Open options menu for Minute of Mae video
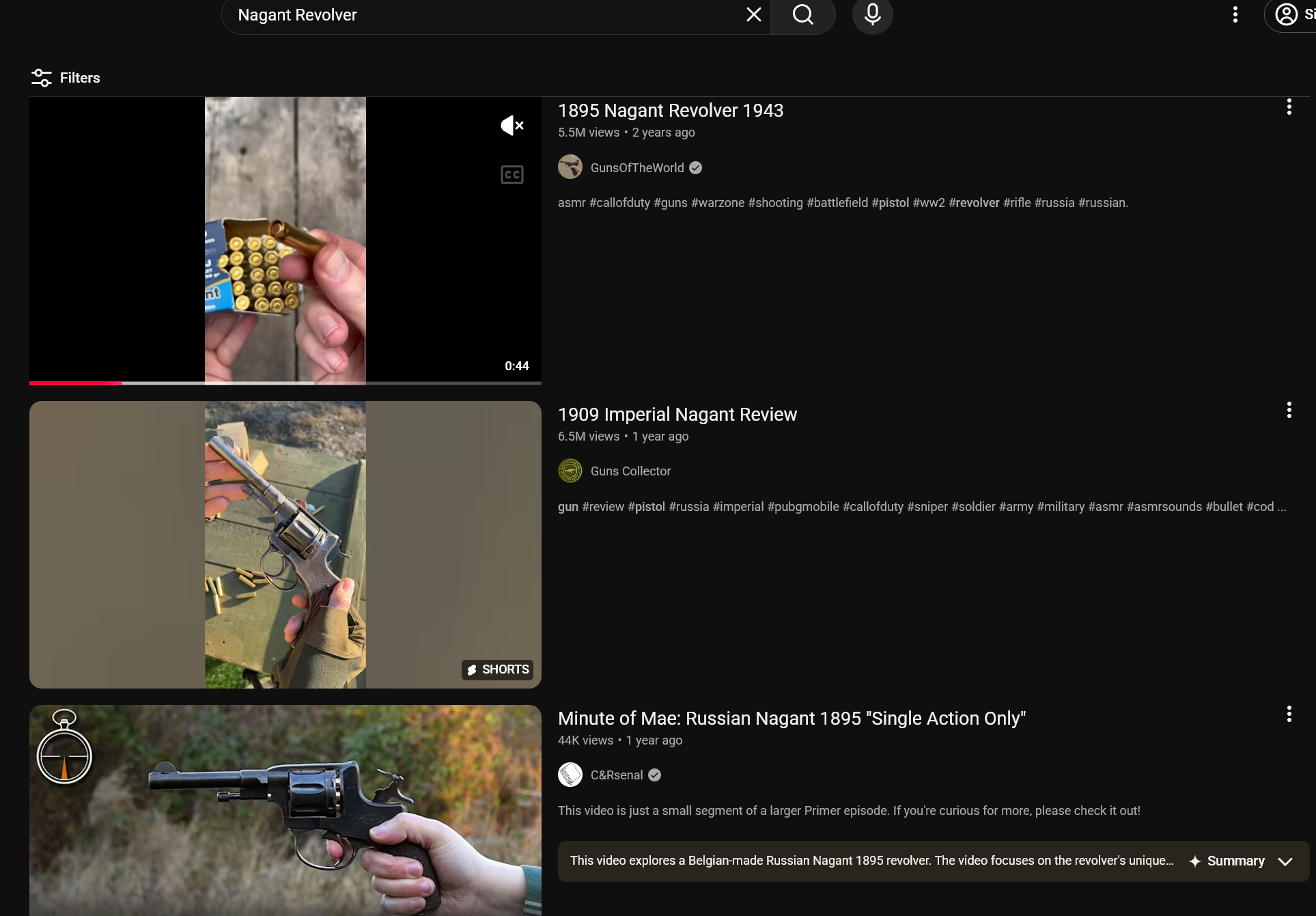The height and width of the screenshot is (916, 1316). tap(1289, 714)
